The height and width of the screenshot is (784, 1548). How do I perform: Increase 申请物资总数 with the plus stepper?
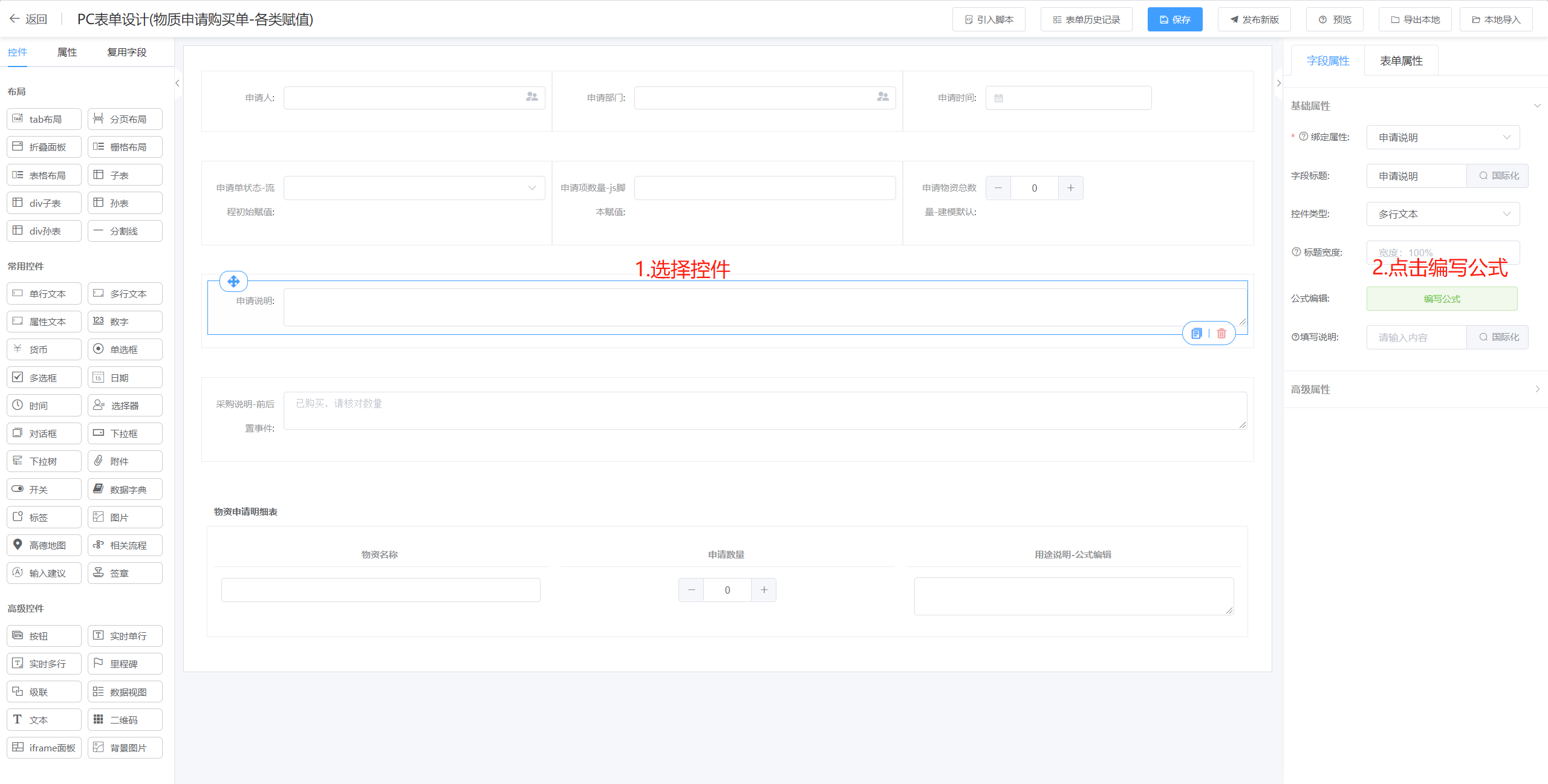[x=1070, y=188]
